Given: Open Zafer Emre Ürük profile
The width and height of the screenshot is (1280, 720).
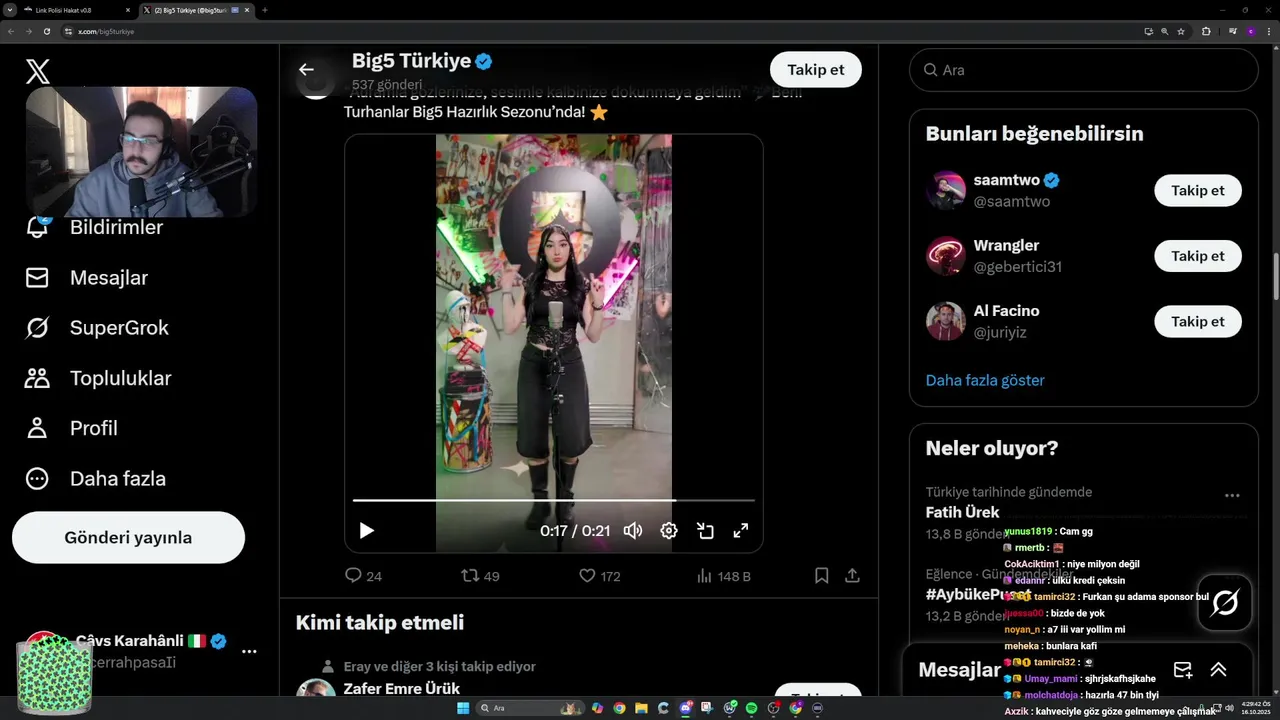Looking at the screenshot, I should tap(402, 688).
